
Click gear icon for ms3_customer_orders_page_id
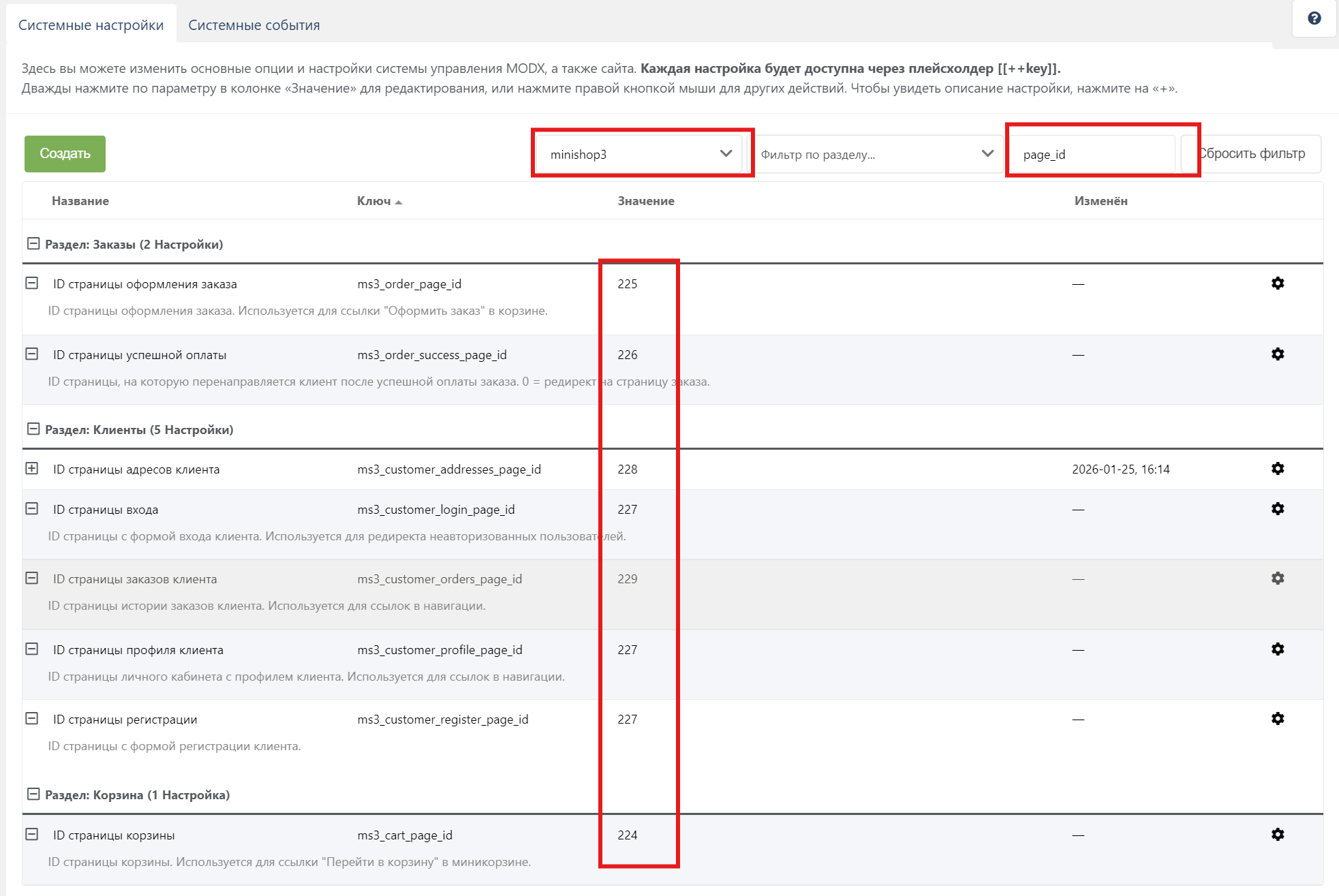point(1278,578)
